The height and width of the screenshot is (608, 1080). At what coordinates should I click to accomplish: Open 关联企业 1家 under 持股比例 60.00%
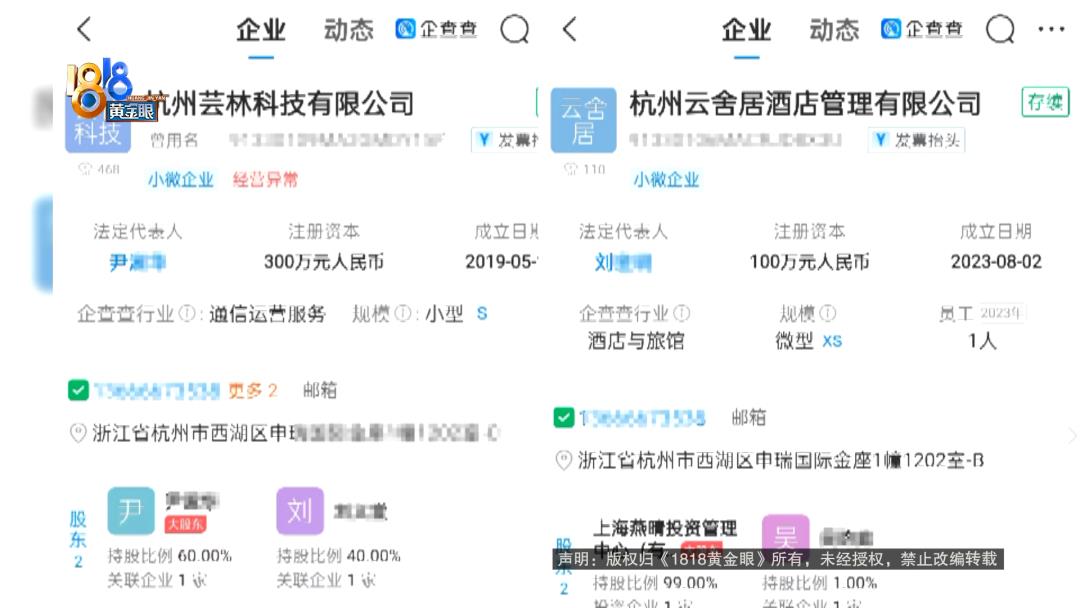(x=157, y=580)
